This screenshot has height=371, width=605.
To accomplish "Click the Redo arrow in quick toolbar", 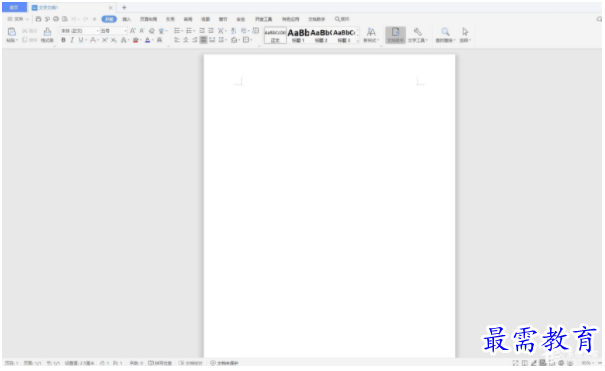I will coord(85,19).
